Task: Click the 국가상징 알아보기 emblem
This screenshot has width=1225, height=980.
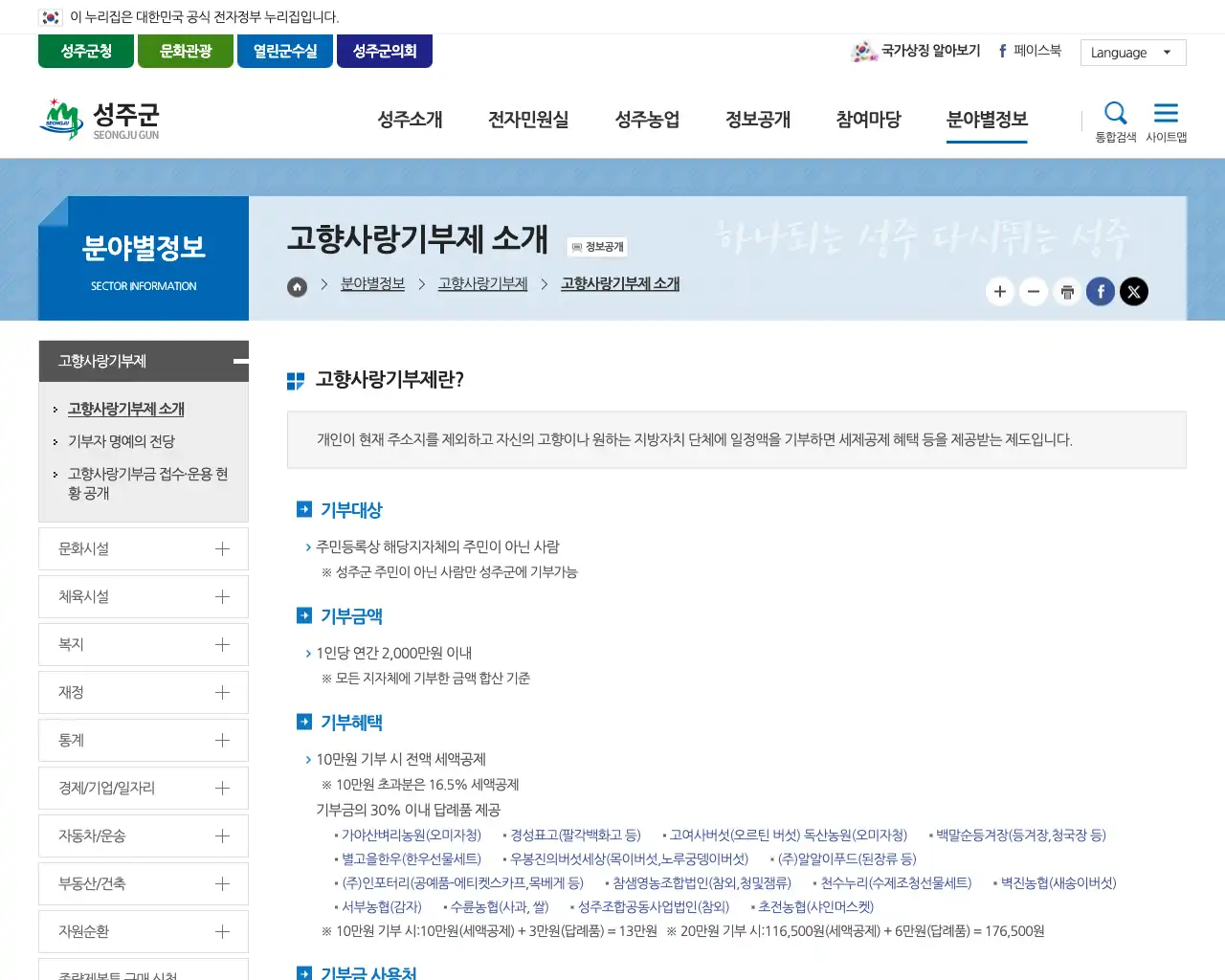Action: click(916, 51)
